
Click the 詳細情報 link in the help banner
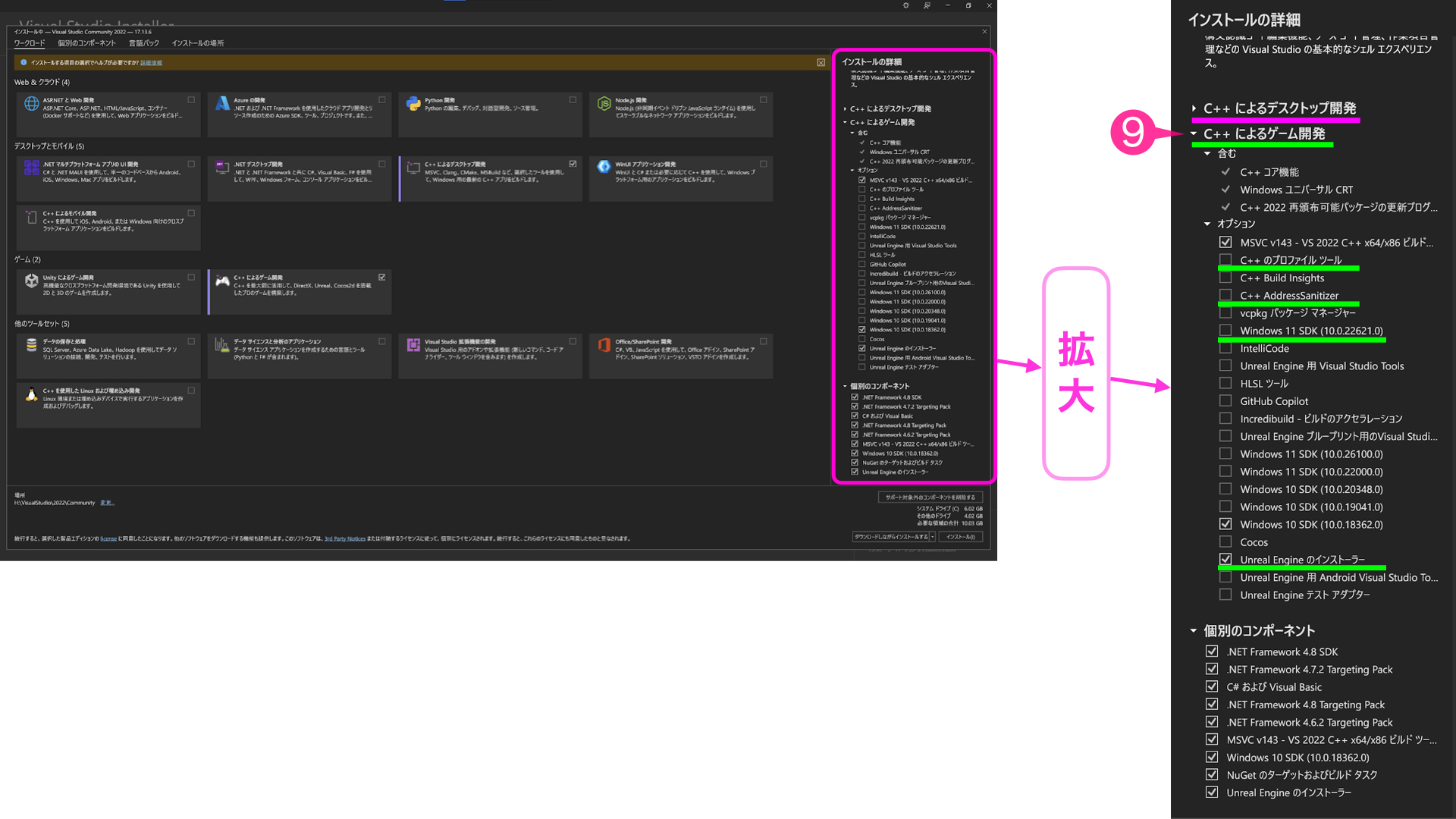[x=151, y=63]
